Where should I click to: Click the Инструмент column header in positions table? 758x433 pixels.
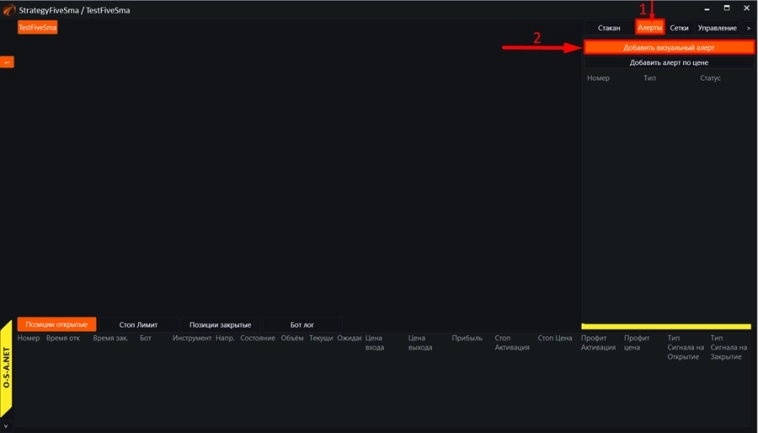tap(191, 338)
